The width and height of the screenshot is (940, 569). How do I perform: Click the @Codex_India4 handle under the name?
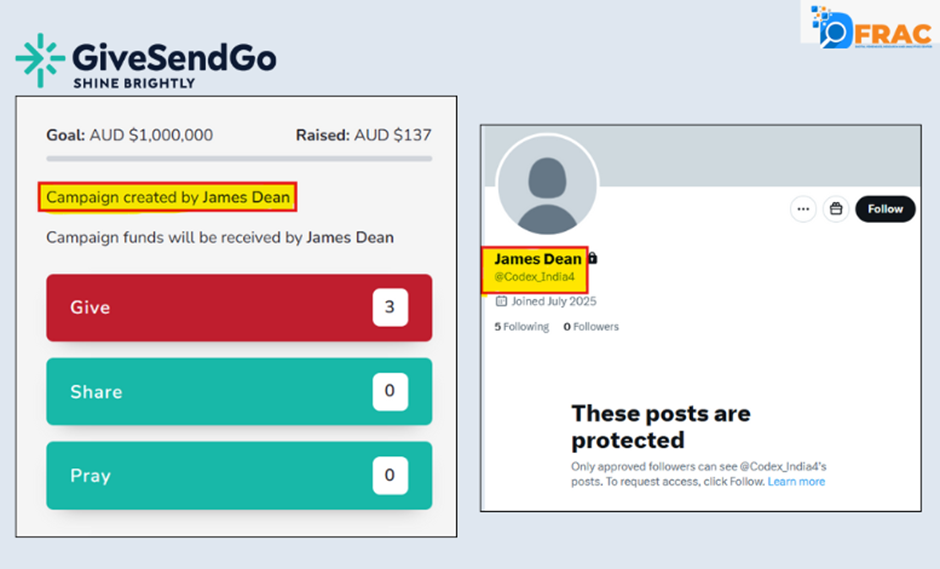click(x=535, y=277)
